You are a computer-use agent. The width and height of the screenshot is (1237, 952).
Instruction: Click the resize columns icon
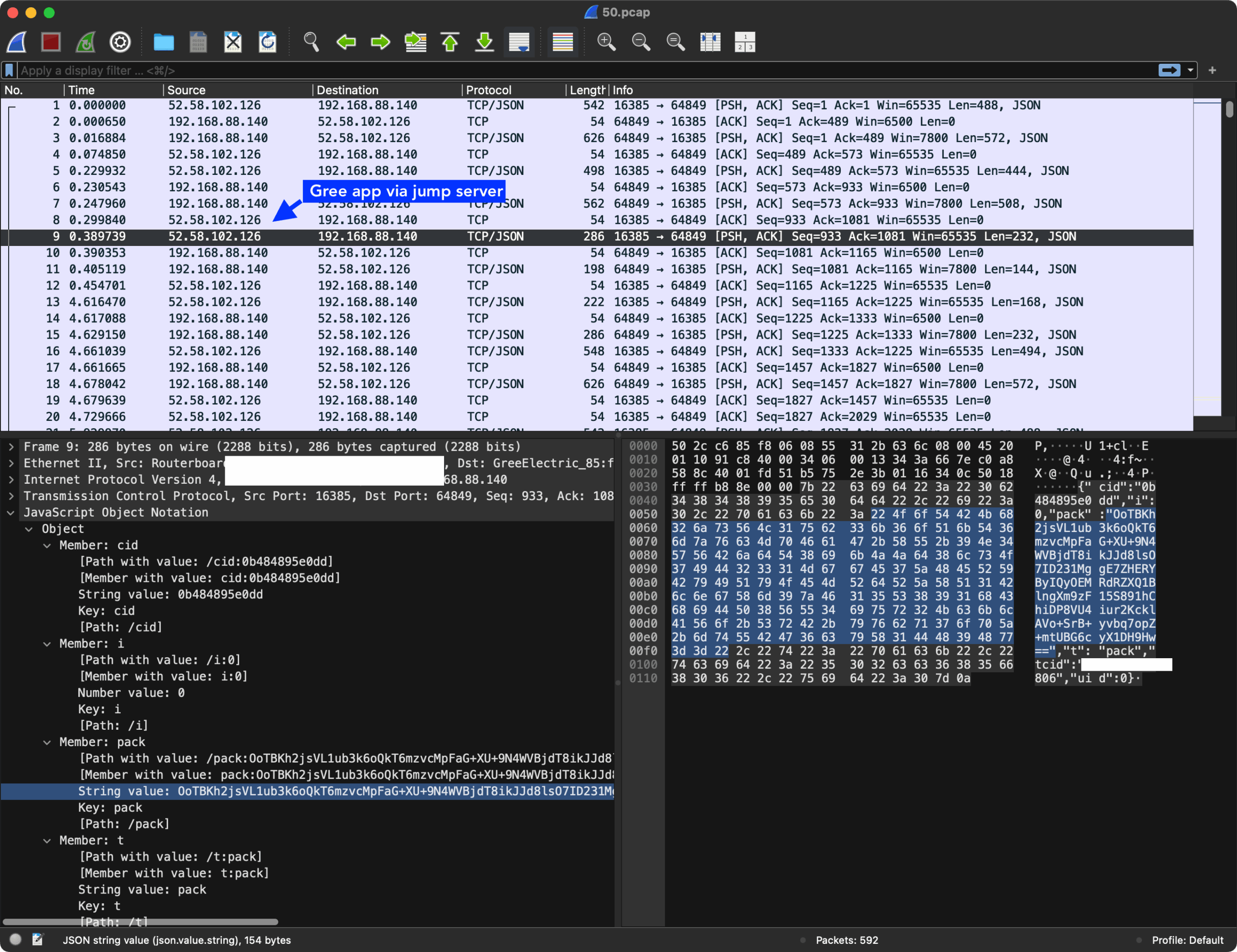710,42
